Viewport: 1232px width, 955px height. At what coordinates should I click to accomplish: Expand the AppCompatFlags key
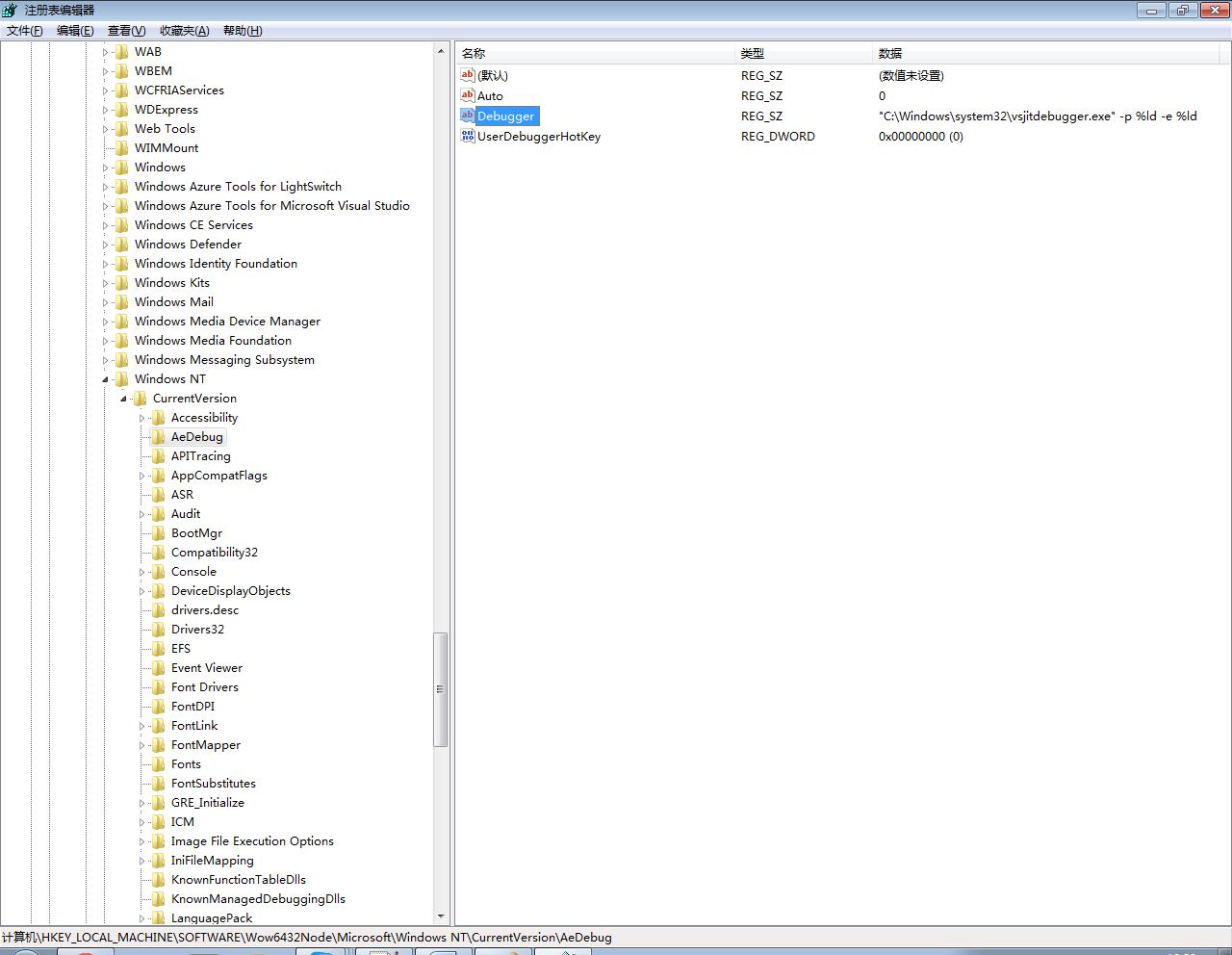click(x=142, y=476)
